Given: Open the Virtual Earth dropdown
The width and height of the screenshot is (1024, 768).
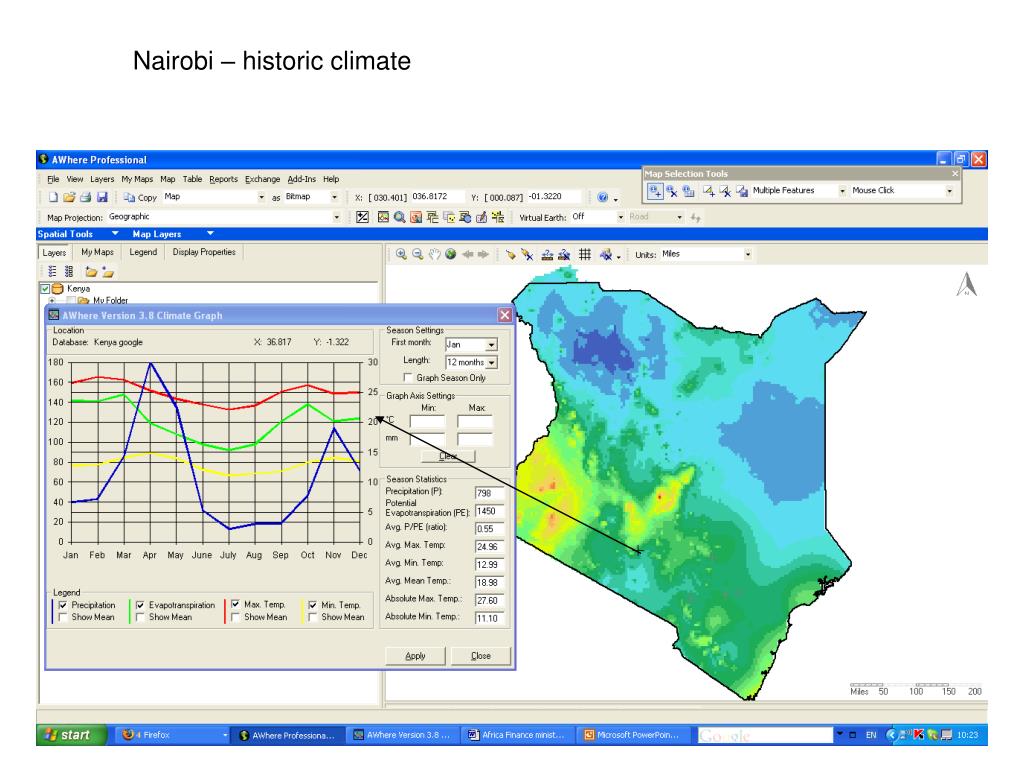Looking at the screenshot, I should (x=620, y=217).
